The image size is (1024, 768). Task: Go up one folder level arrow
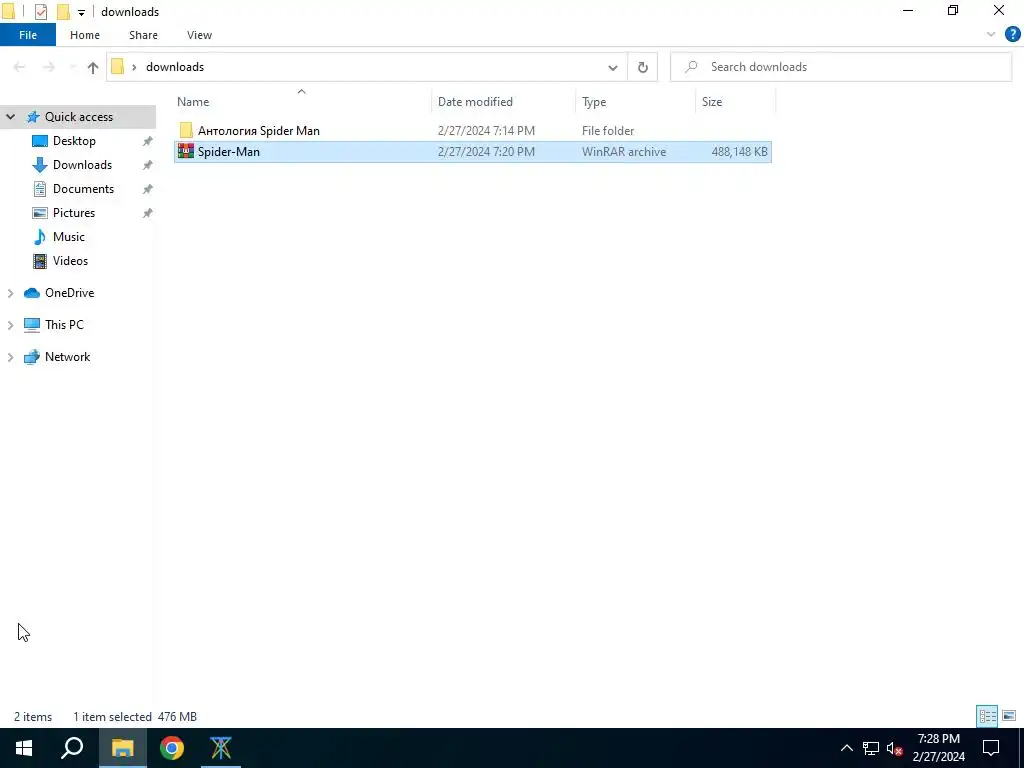(x=92, y=67)
